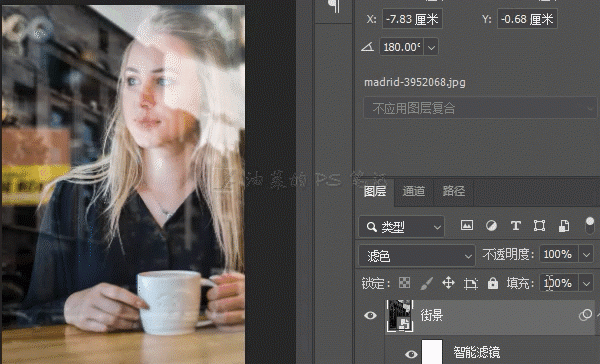Image resolution: width=600 pixels, height=364 pixels.
Task: Lock artboard nesting crop-style icon
Action: click(471, 283)
